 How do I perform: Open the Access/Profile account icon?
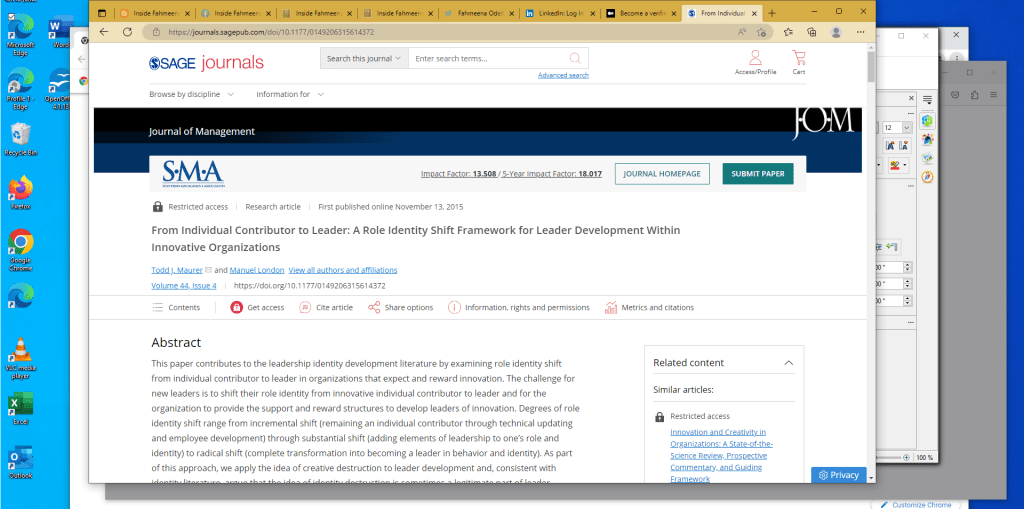coord(754,58)
